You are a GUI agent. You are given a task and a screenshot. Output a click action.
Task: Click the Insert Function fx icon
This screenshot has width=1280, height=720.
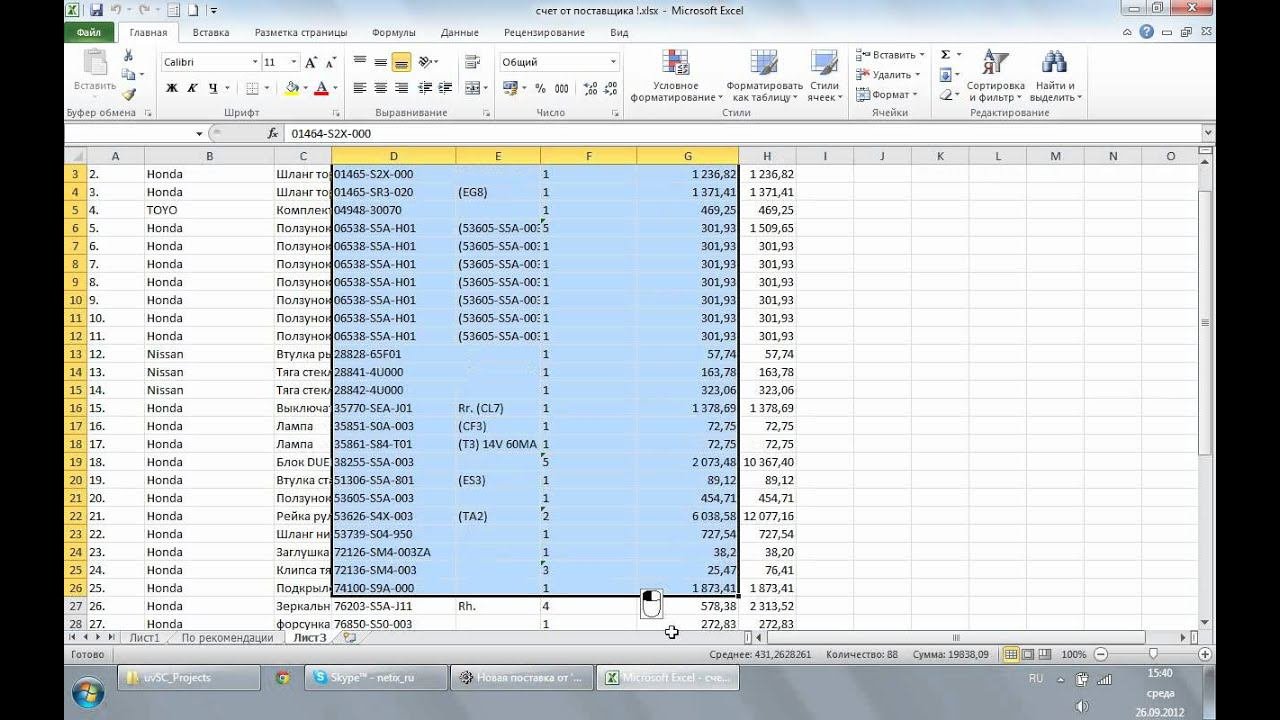(x=272, y=133)
